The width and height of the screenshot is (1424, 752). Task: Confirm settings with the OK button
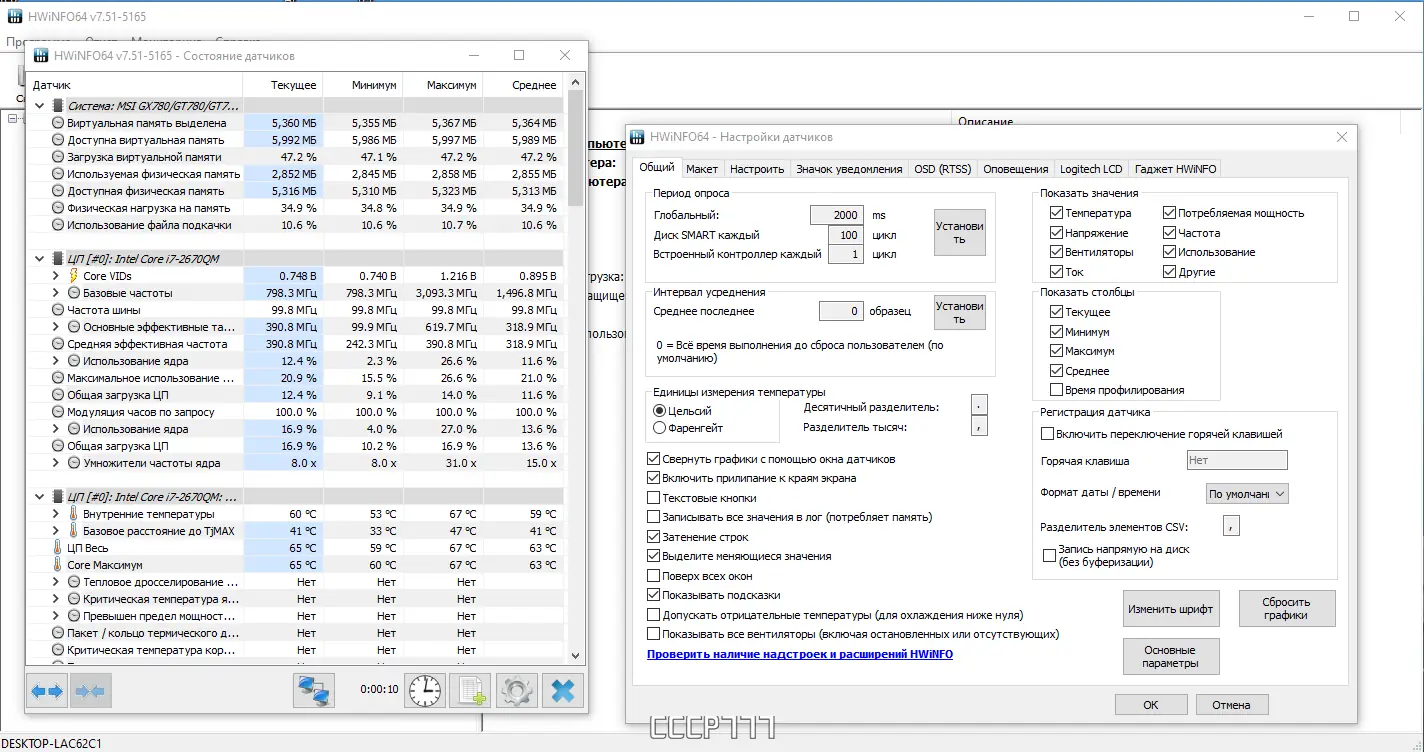1150,705
